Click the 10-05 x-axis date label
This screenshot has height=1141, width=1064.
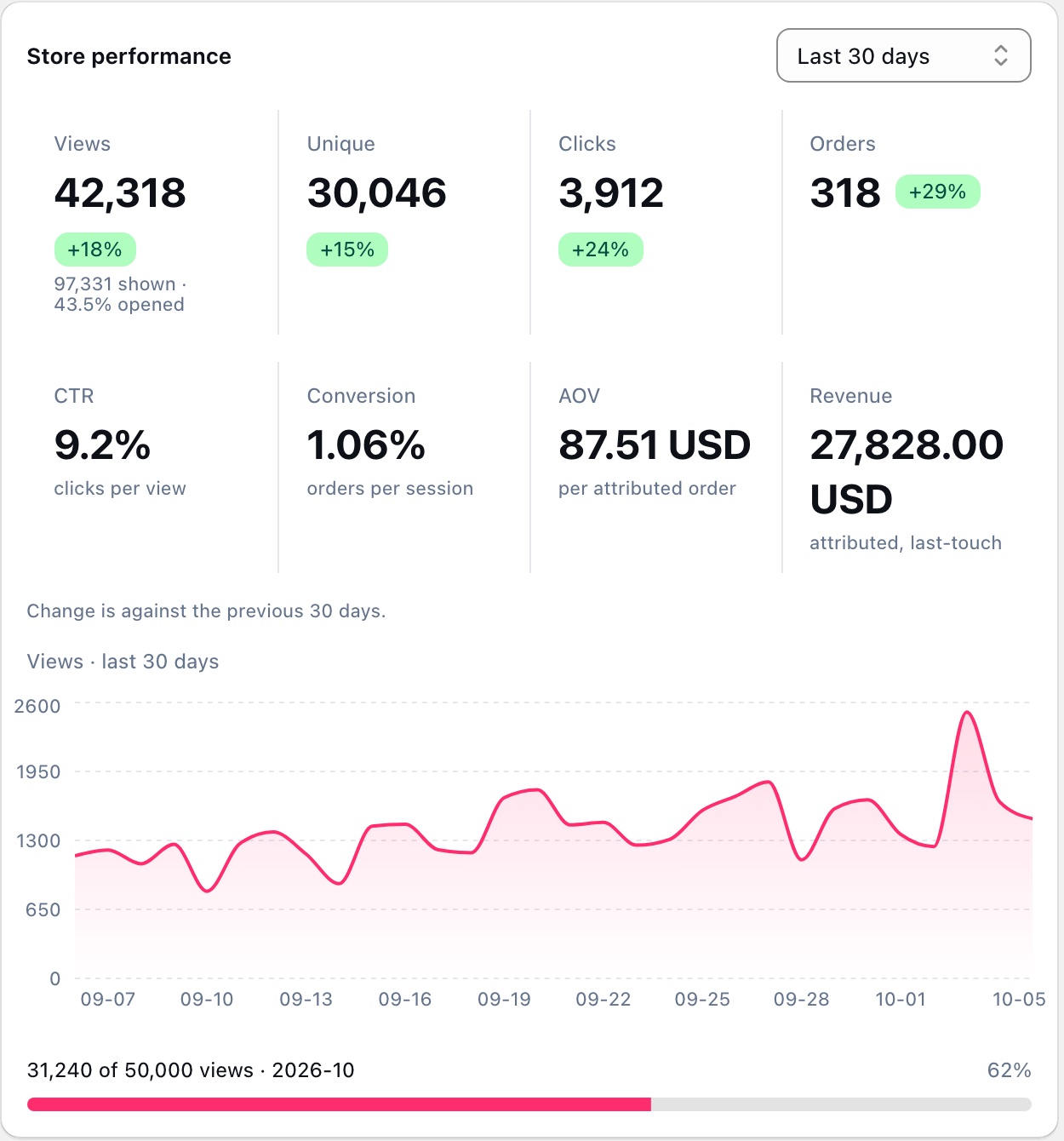(x=1019, y=1000)
